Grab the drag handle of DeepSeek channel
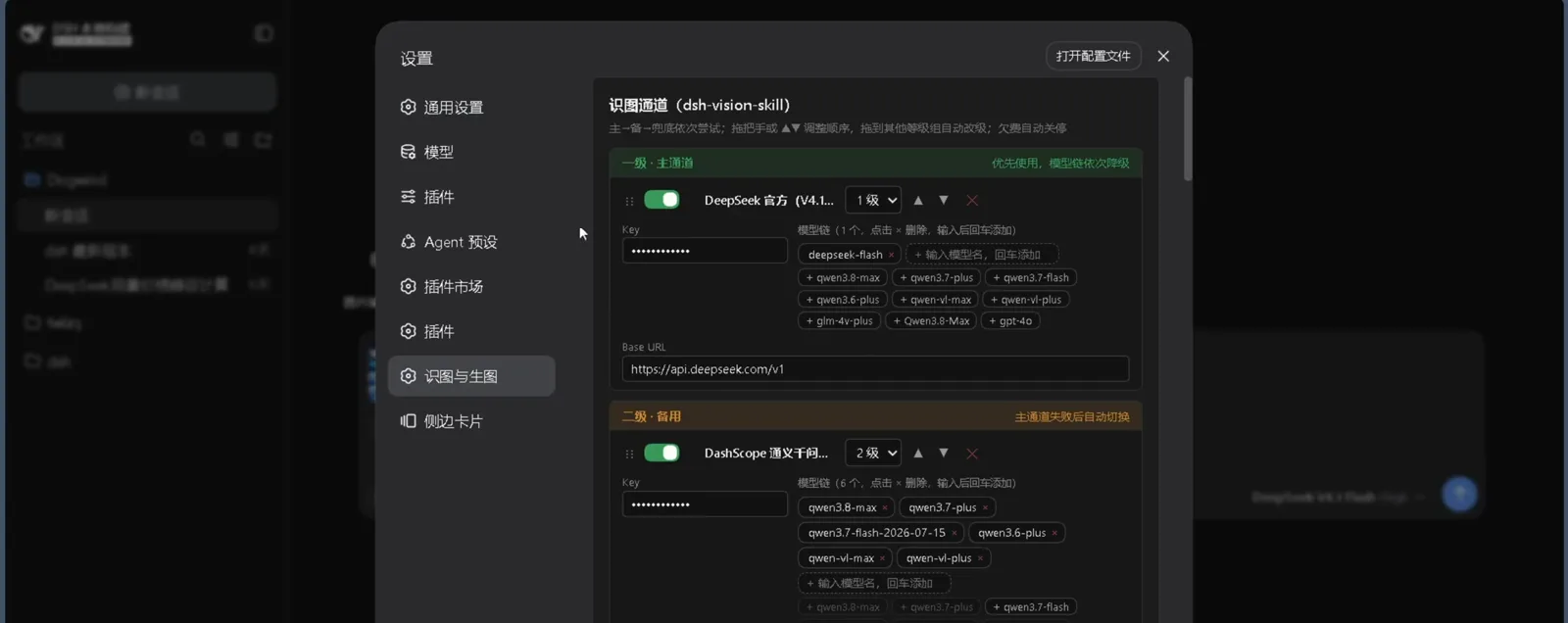 point(629,201)
